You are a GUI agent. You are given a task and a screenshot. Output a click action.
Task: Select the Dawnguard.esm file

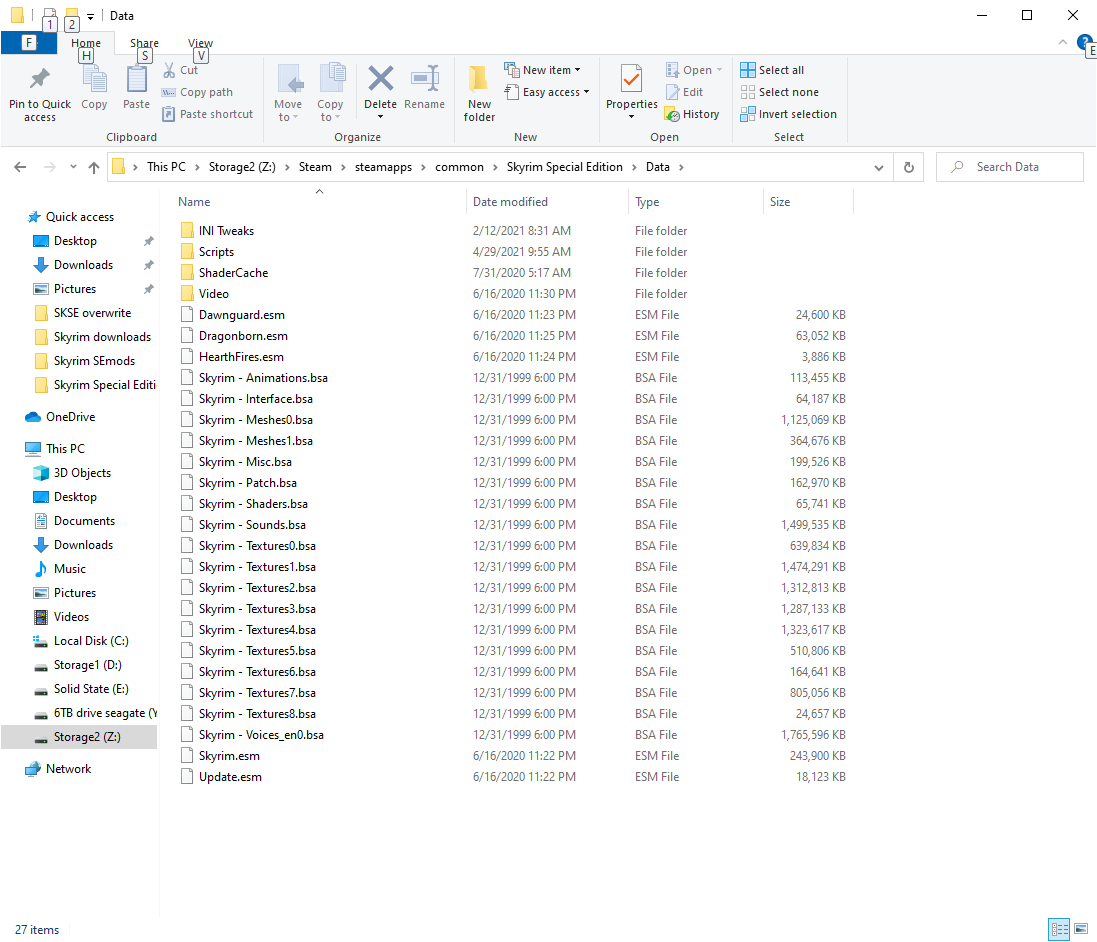pos(241,315)
